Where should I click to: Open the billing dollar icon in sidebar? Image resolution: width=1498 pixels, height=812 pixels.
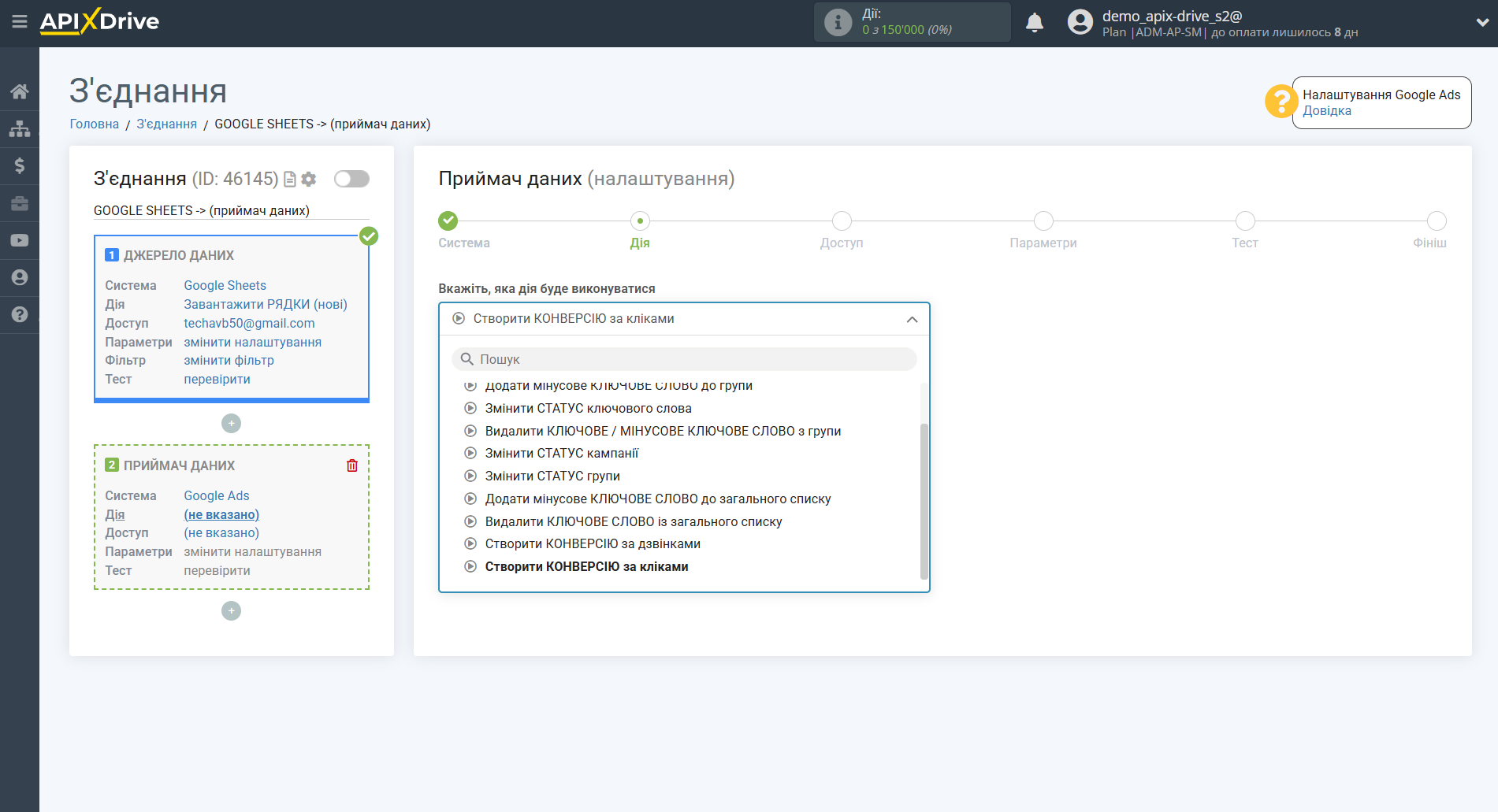pyautogui.click(x=20, y=165)
